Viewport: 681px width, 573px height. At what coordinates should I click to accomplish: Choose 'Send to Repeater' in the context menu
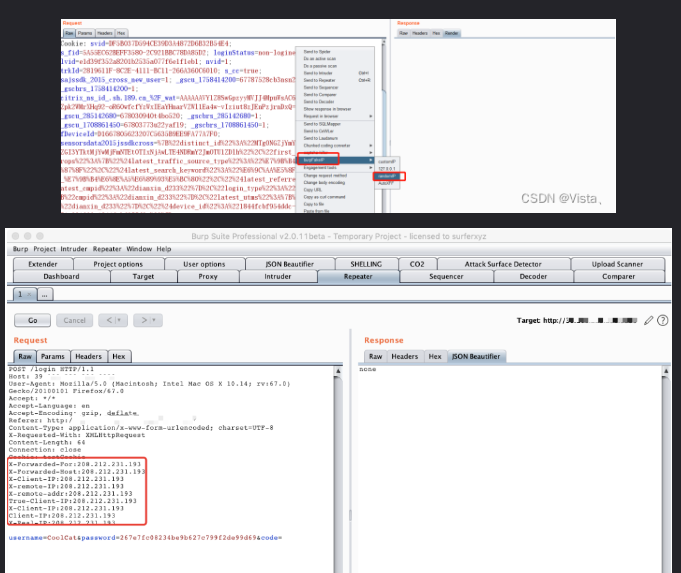pos(319,80)
